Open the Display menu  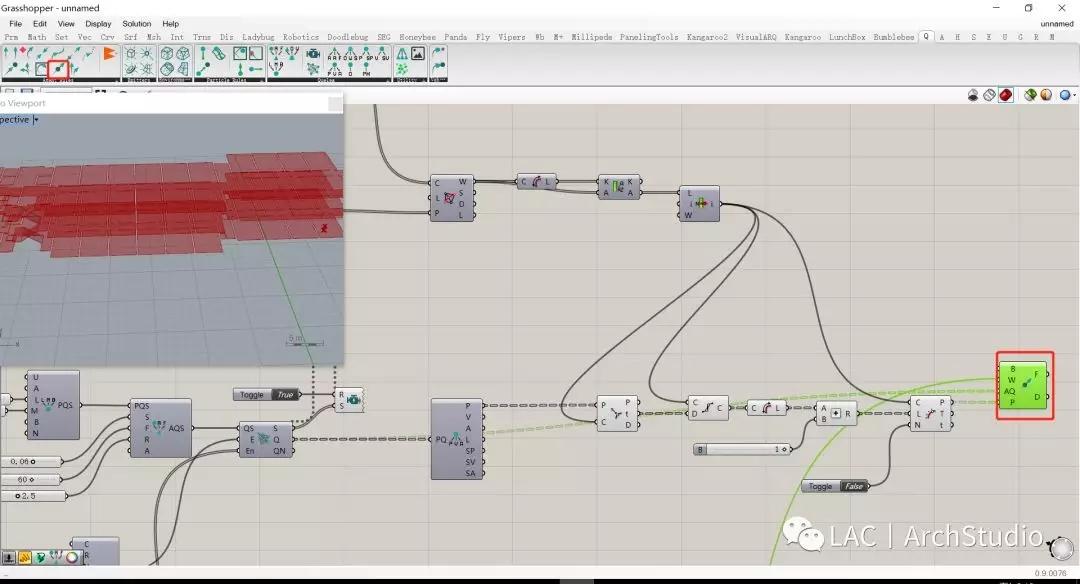point(98,23)
